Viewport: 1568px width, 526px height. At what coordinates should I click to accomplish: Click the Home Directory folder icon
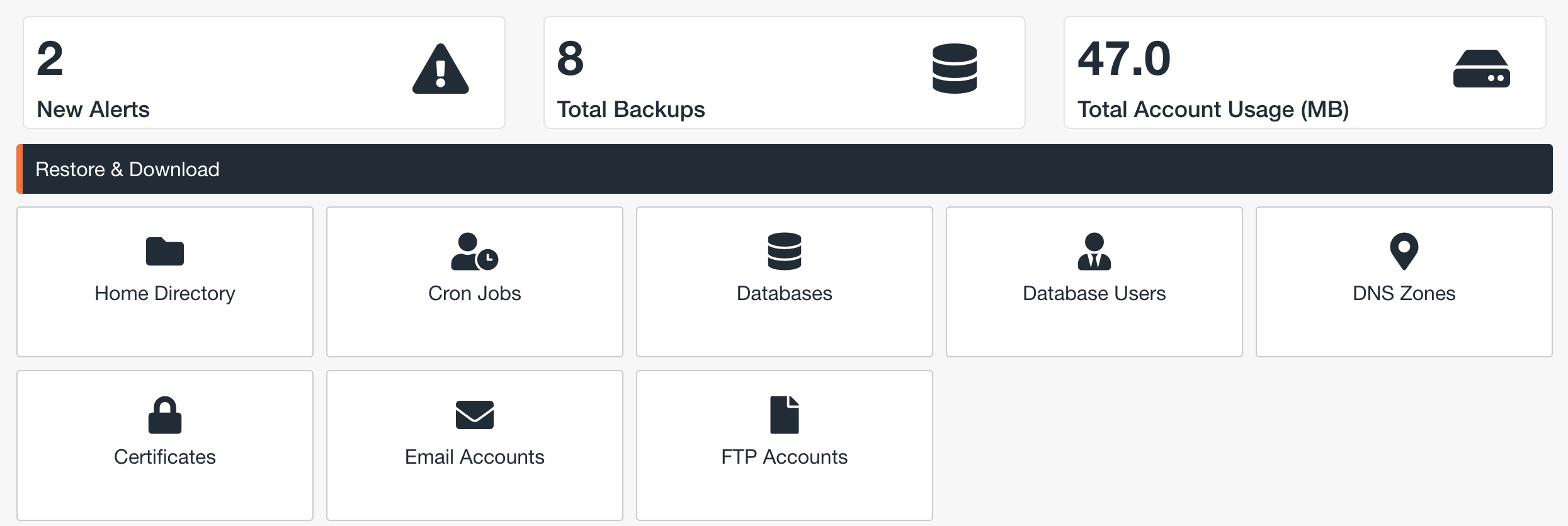click(x=165, y=252)
